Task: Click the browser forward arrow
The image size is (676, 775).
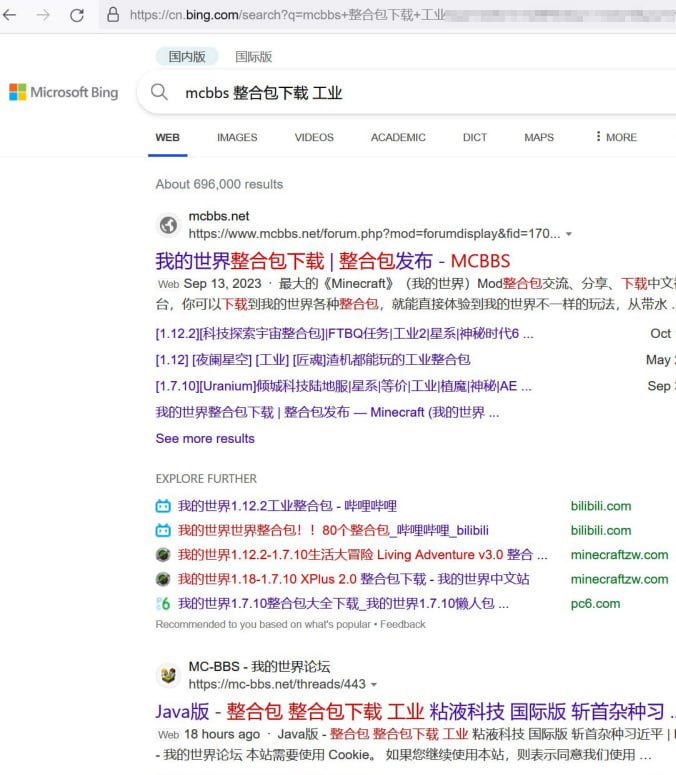Action: tap(43, 15)
